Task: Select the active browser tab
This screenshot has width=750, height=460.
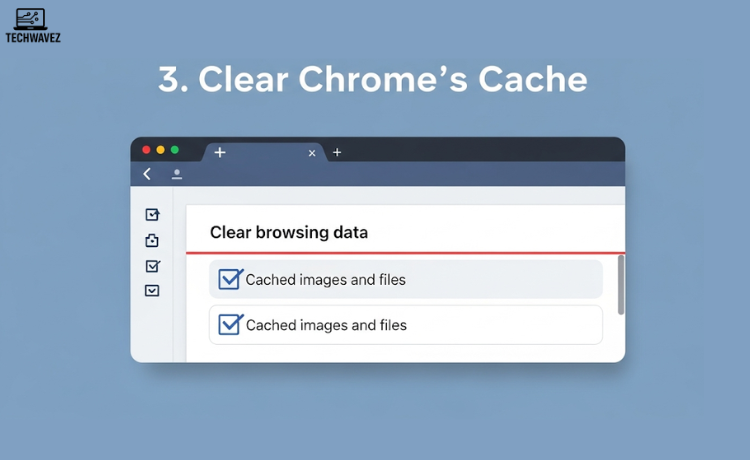Action: coord(262,152)
